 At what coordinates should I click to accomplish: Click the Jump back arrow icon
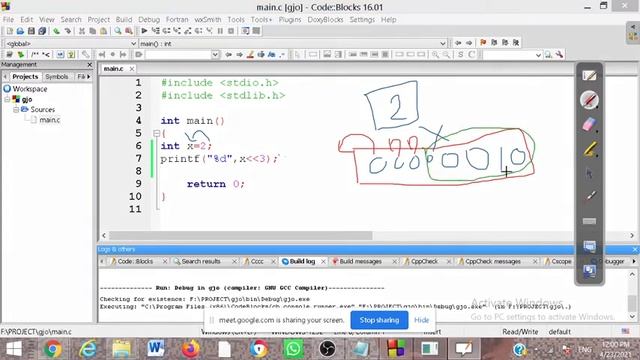(458, 42)
